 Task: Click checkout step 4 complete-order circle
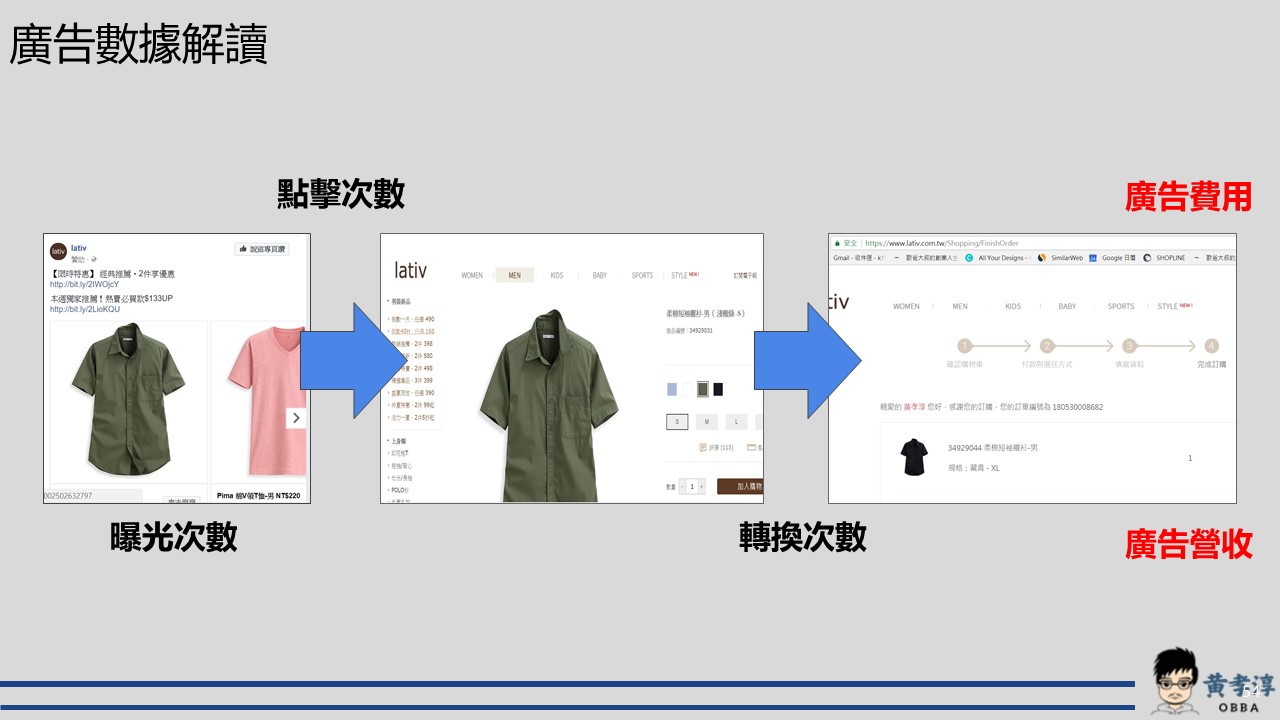click(x=1212, y=346)
